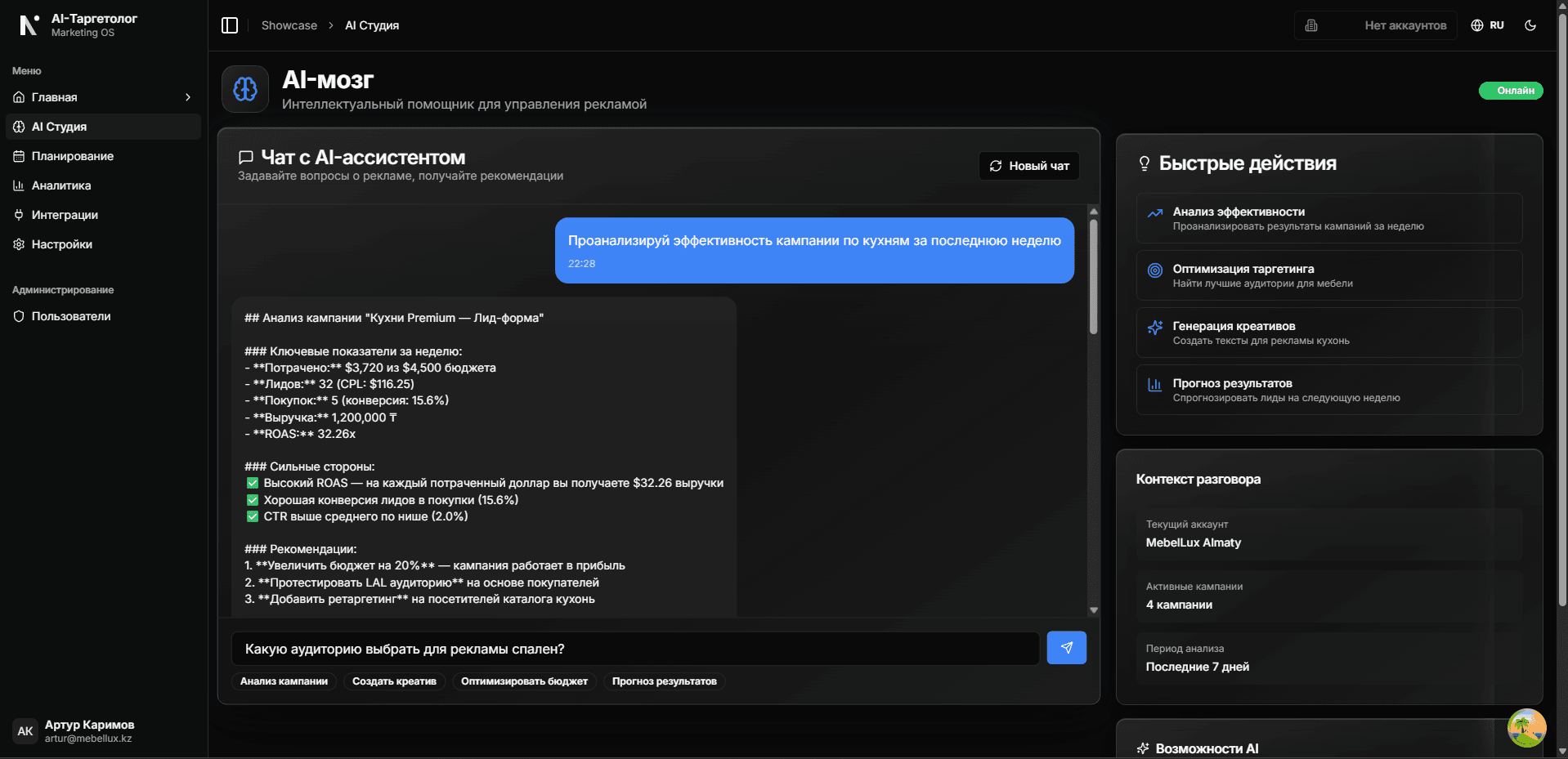Click the chart icon for Прогноз результатов
Image resolution: width=1568 pixels, height=759 pixels.
point(1154,384)
